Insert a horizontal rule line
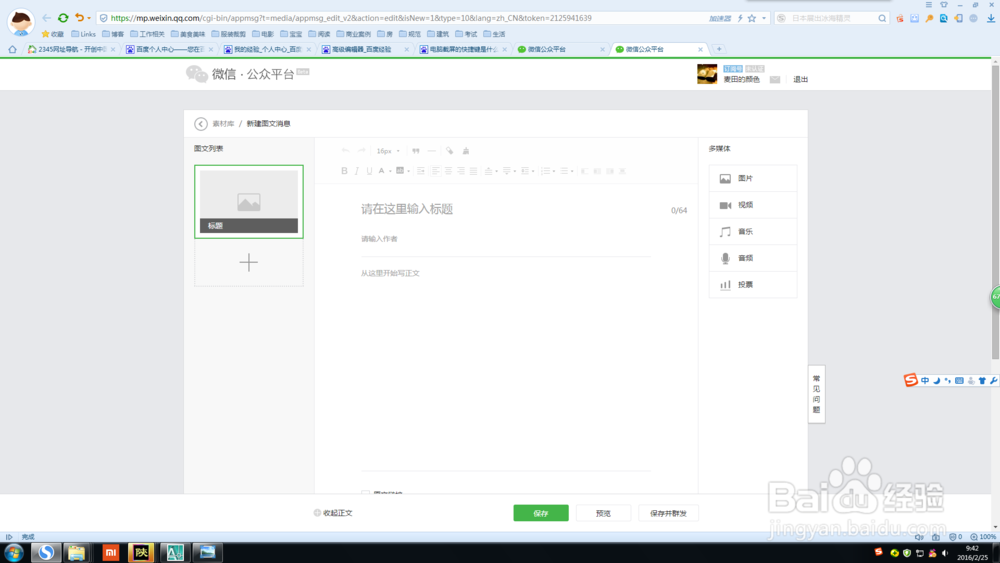Image resolution: width=1000 pixels, height=563 pixels. [x=432, y=151]
